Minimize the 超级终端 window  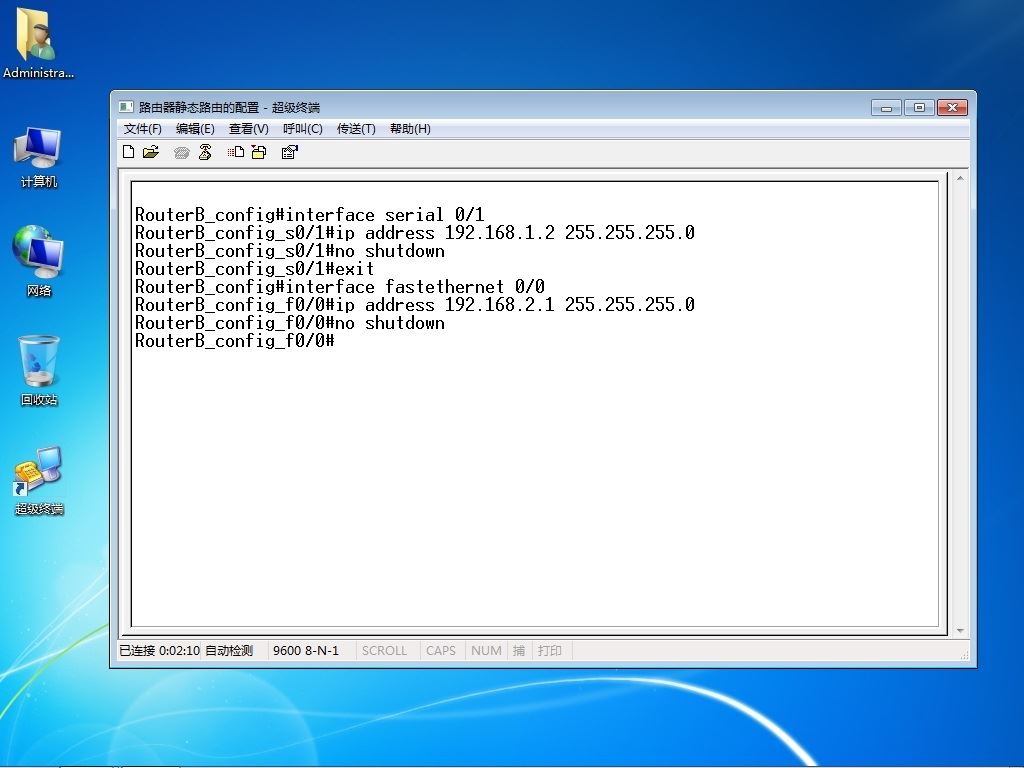[x=886, y=108]
